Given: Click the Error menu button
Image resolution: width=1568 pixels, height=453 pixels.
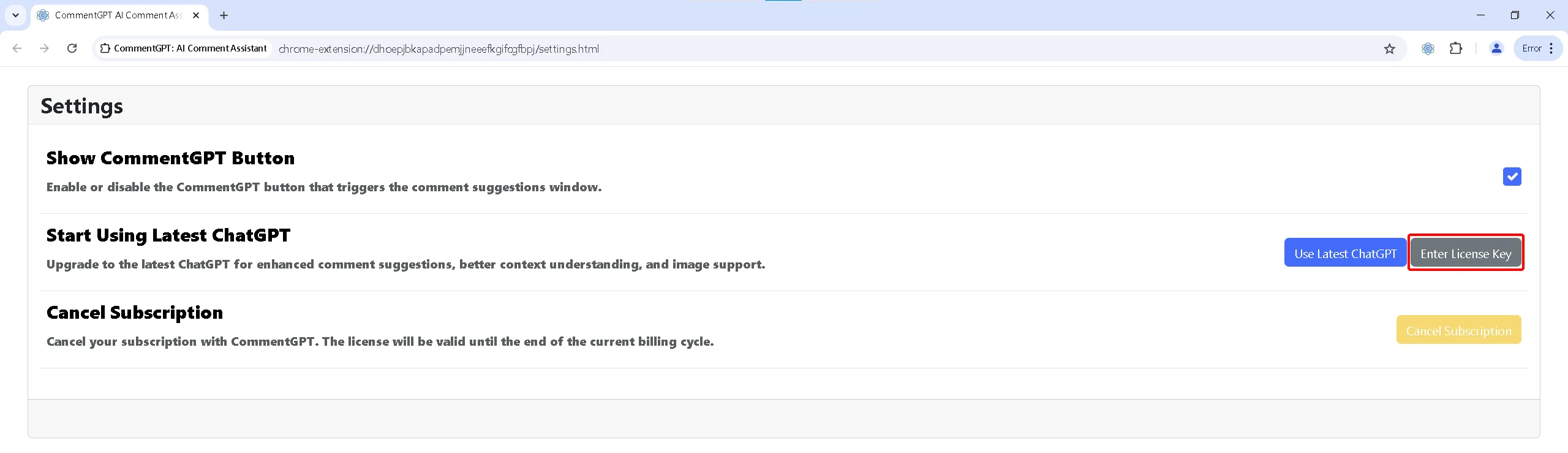Looking at the screenshot, I should coord(1538,48).
